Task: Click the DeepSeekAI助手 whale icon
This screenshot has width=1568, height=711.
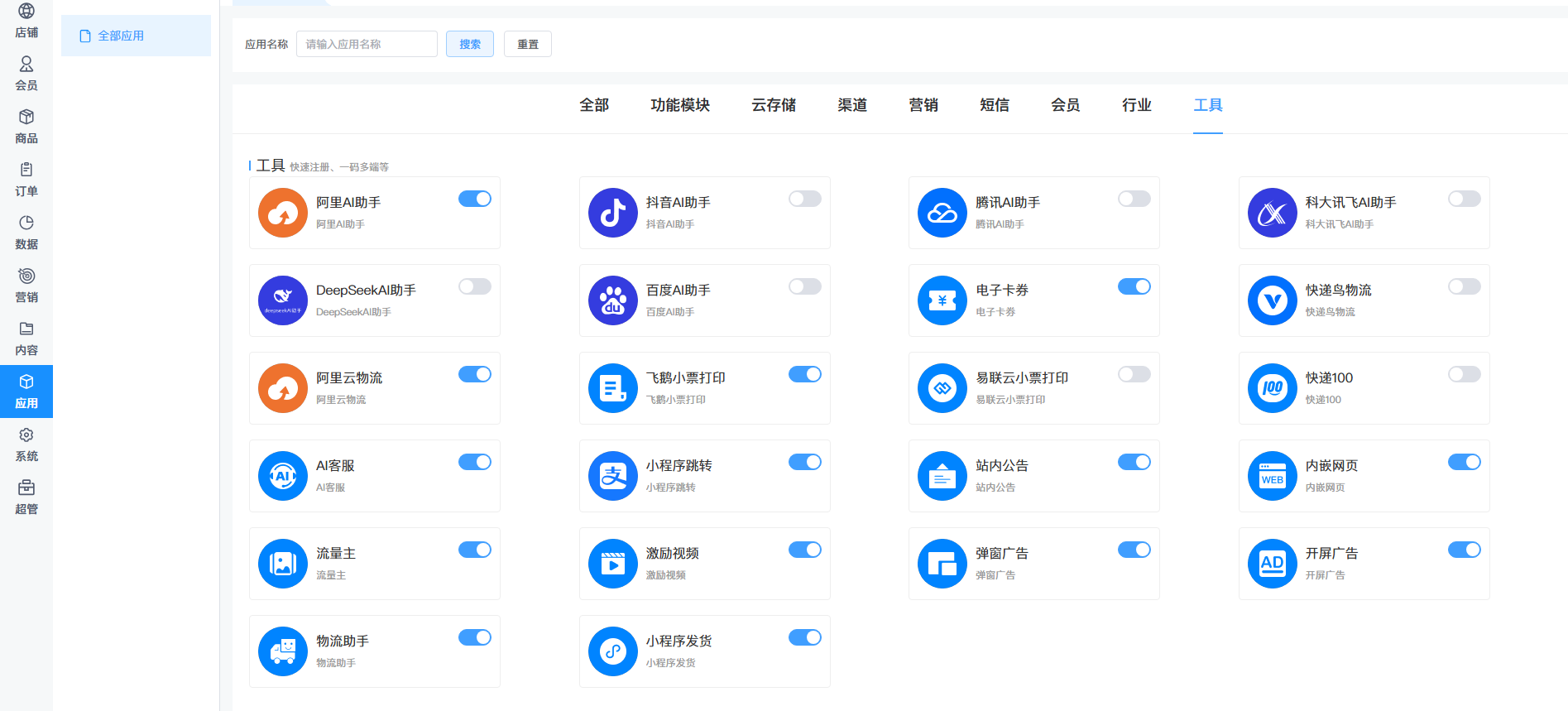Action: (283, 300)
